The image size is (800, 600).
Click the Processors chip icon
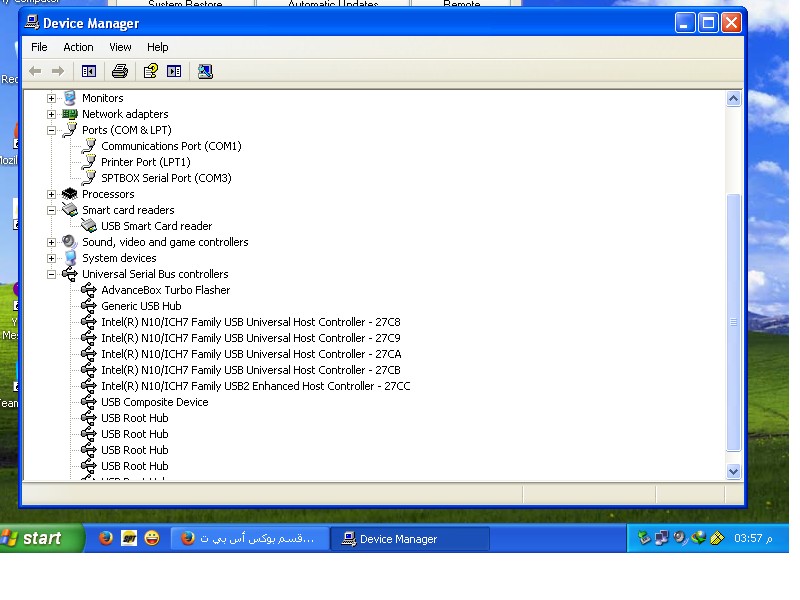[70, 194]
